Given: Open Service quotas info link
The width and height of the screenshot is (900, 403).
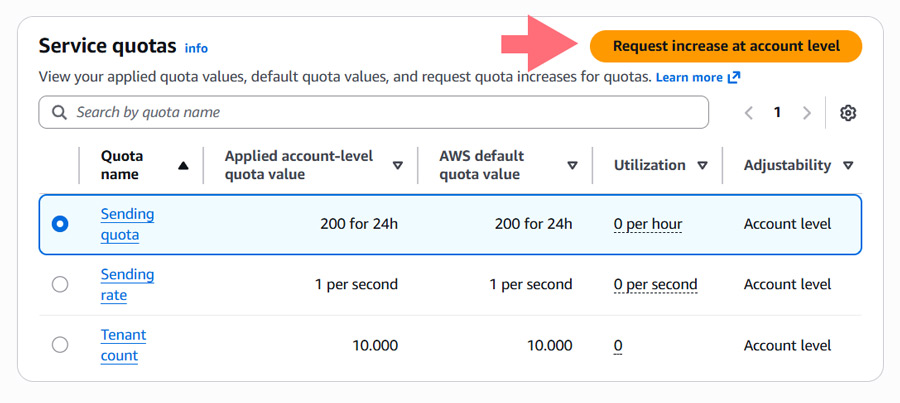Looking at the screenshot, I should (196, 48).
